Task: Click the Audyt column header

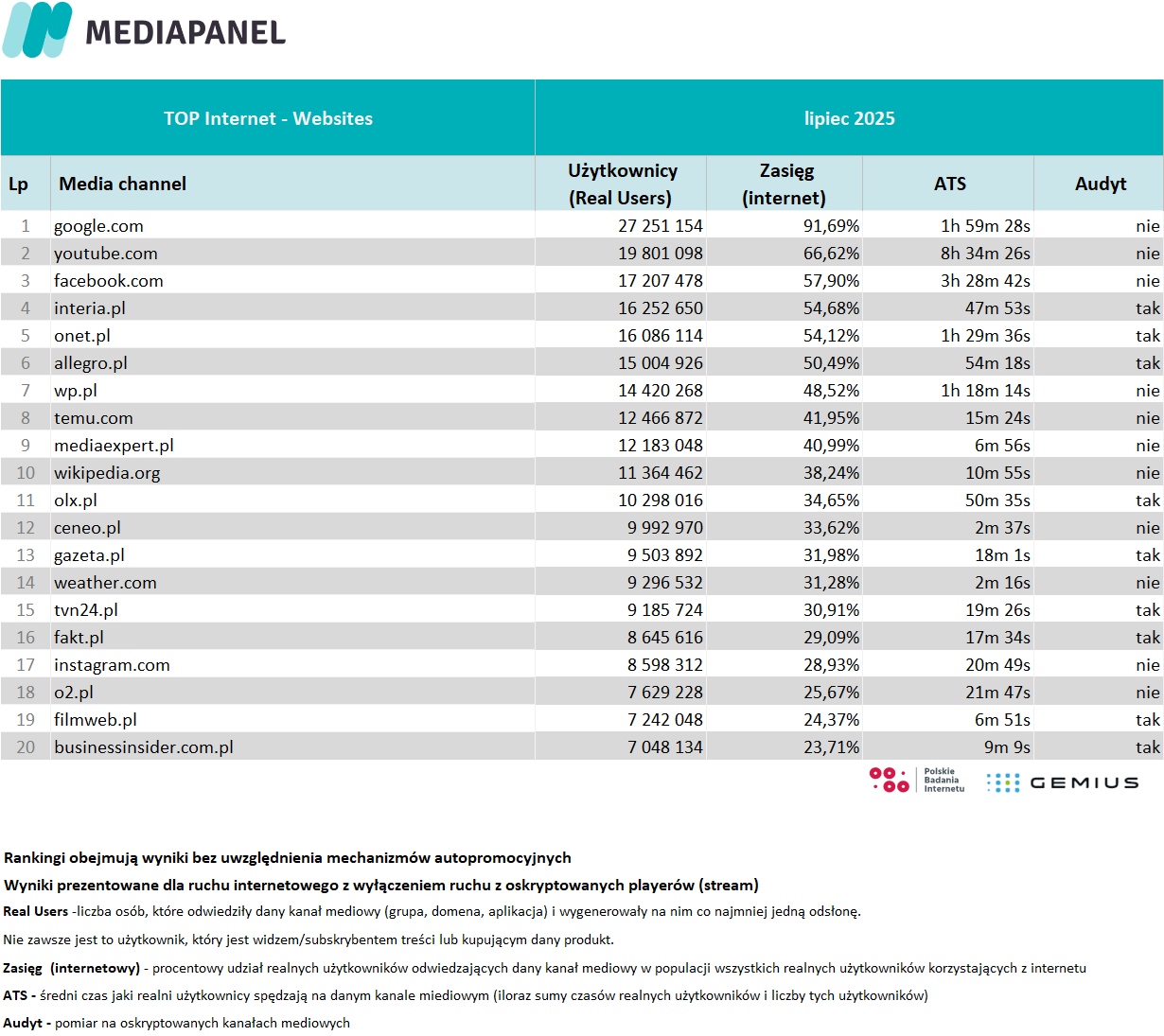Action: coord(1100,184)
